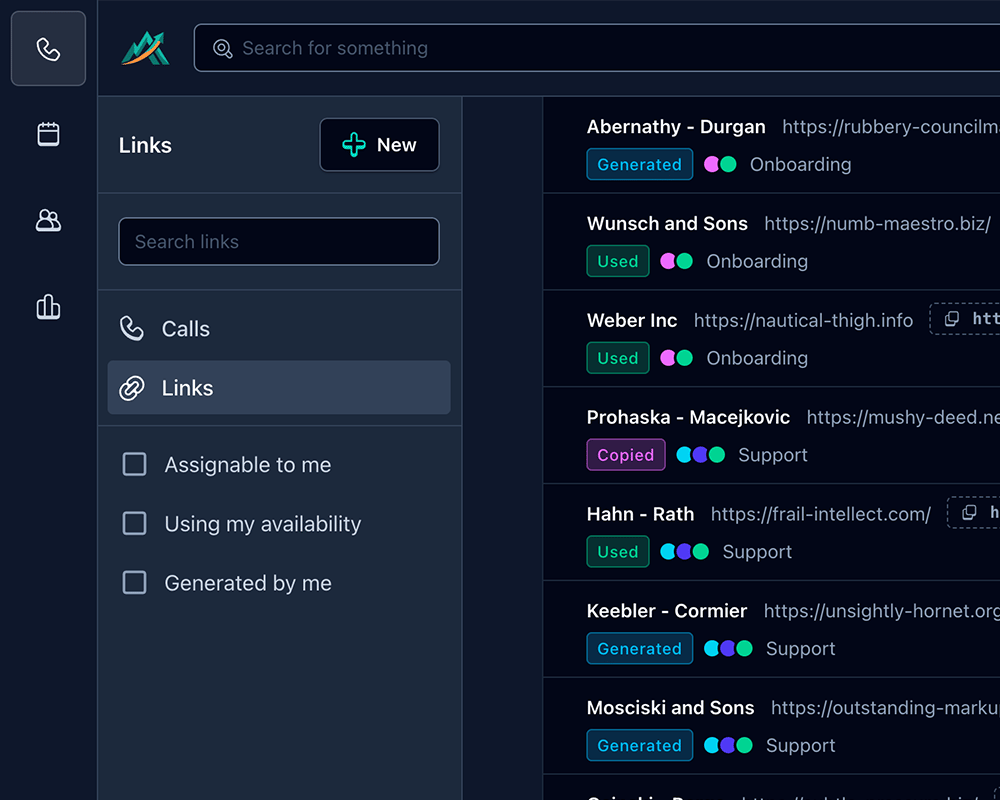Click the Generated badge on Keebler - Cormier

tap(640, 649)
